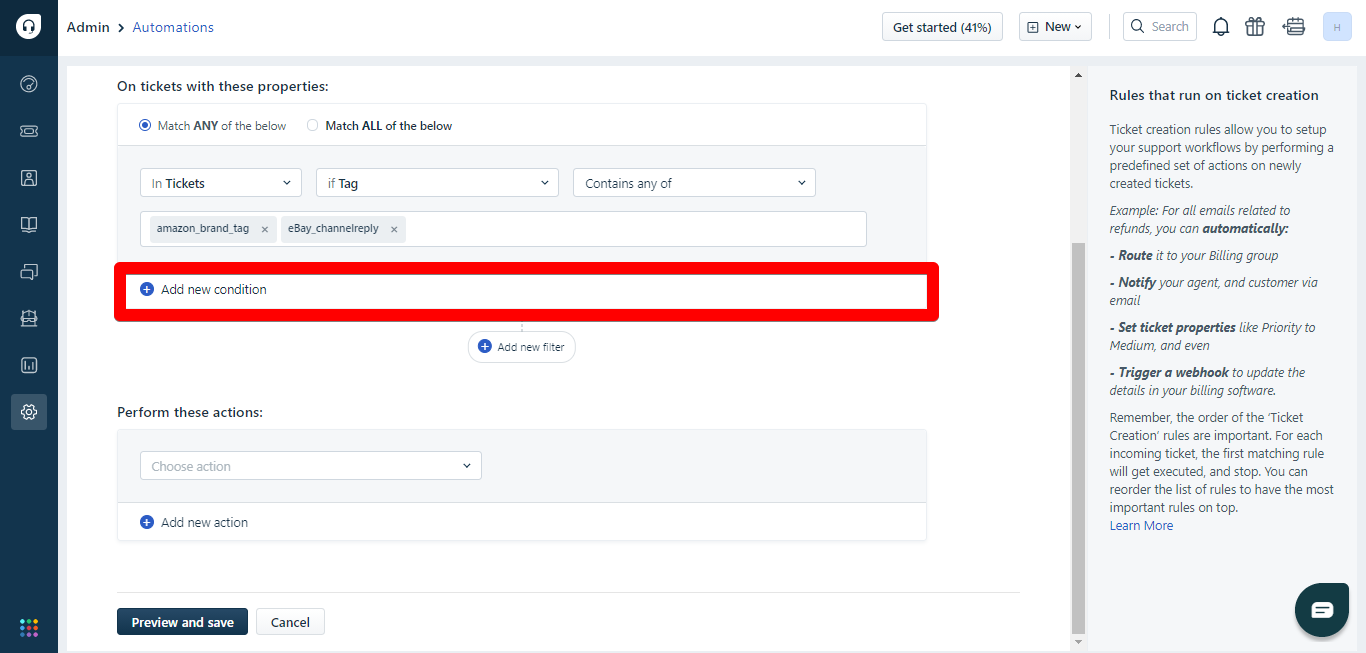Open the Admin gear sidebar icon
Viewport: 1366px width, 653px height.
coord(29,412)
